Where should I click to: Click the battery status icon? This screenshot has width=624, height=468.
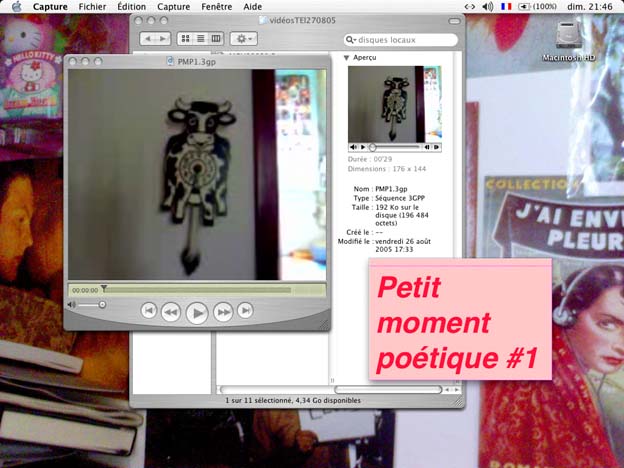[537, 6]
